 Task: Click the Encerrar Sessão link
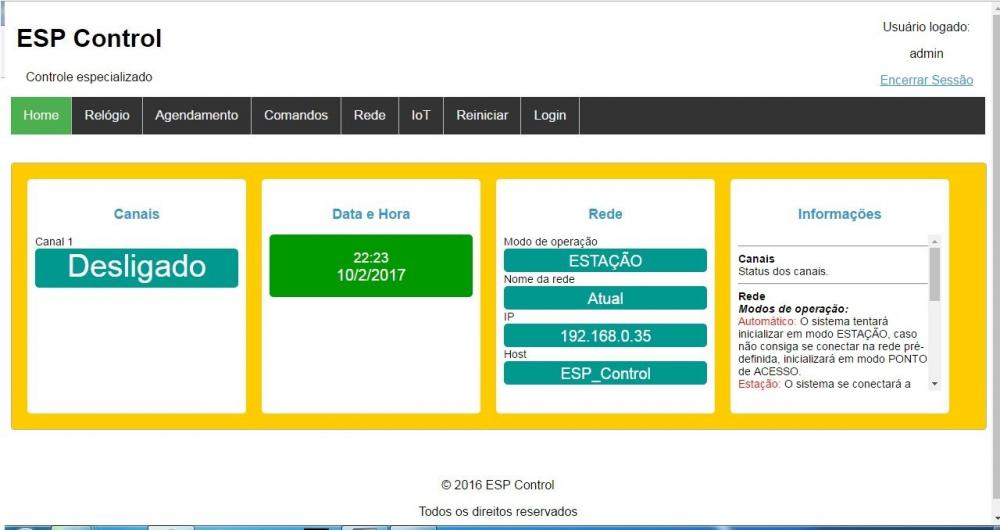tap(926, 80)
